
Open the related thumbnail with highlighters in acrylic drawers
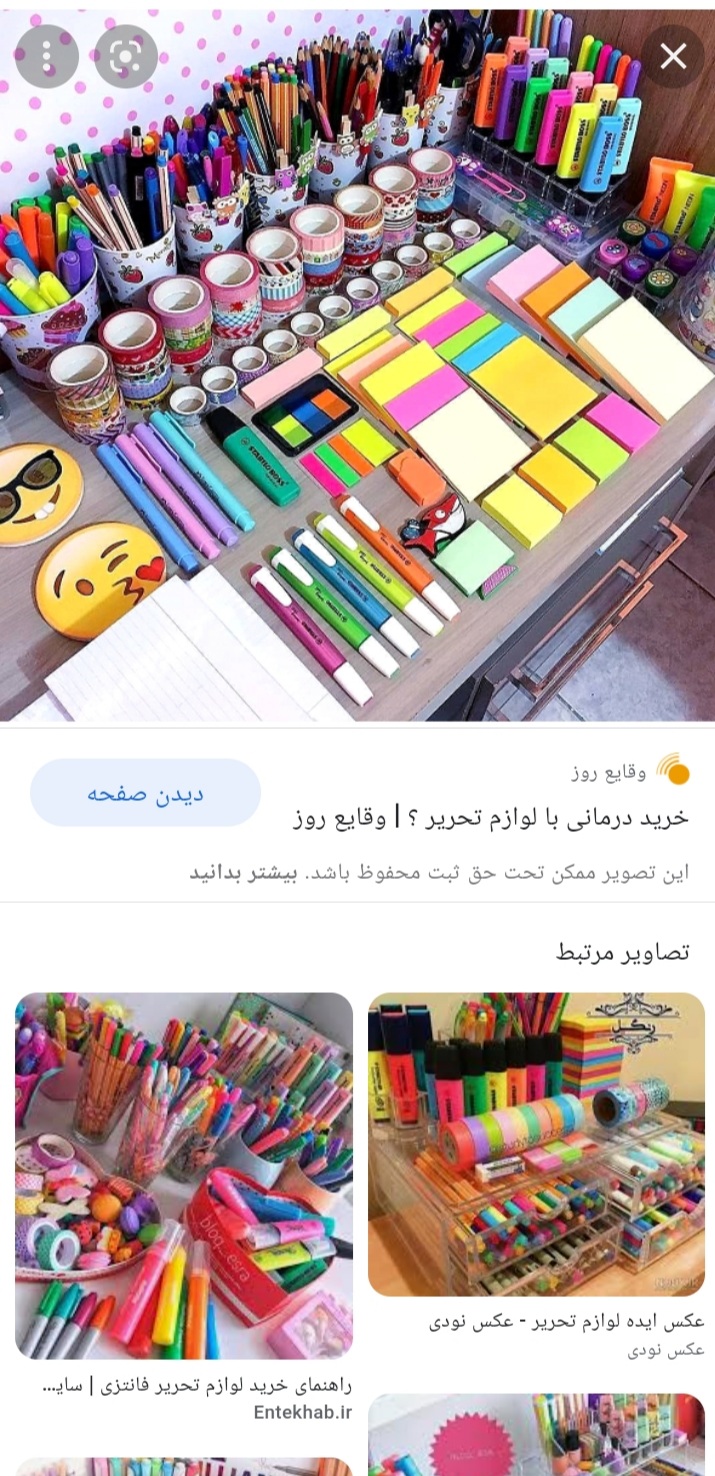tap(536, 1144)
